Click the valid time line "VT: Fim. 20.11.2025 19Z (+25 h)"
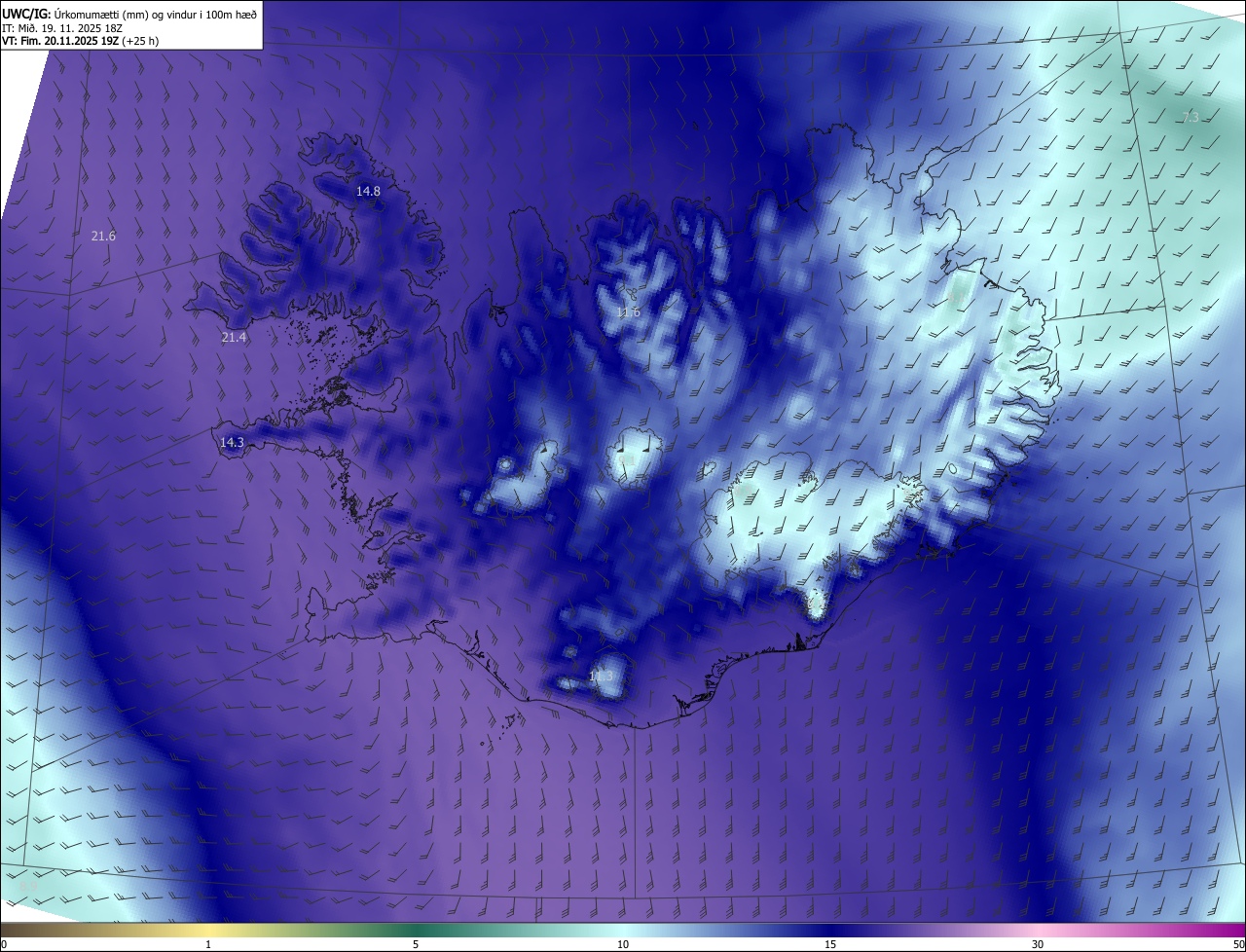 [81, 41]
